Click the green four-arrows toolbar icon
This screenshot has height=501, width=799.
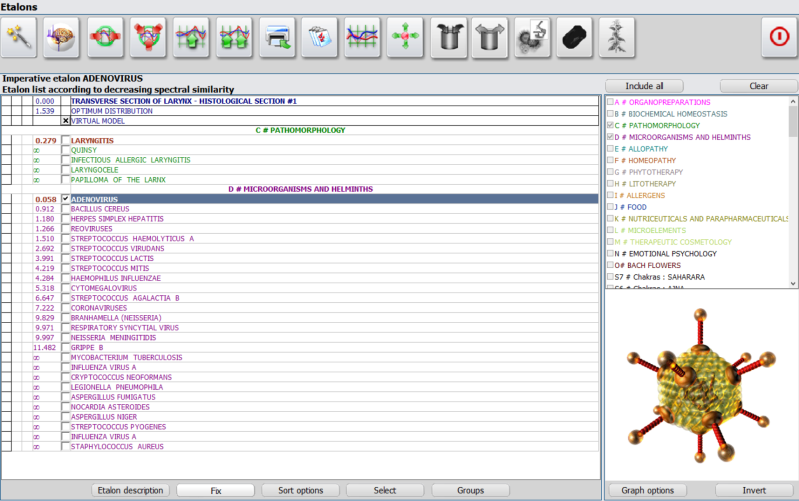(407, 37)
